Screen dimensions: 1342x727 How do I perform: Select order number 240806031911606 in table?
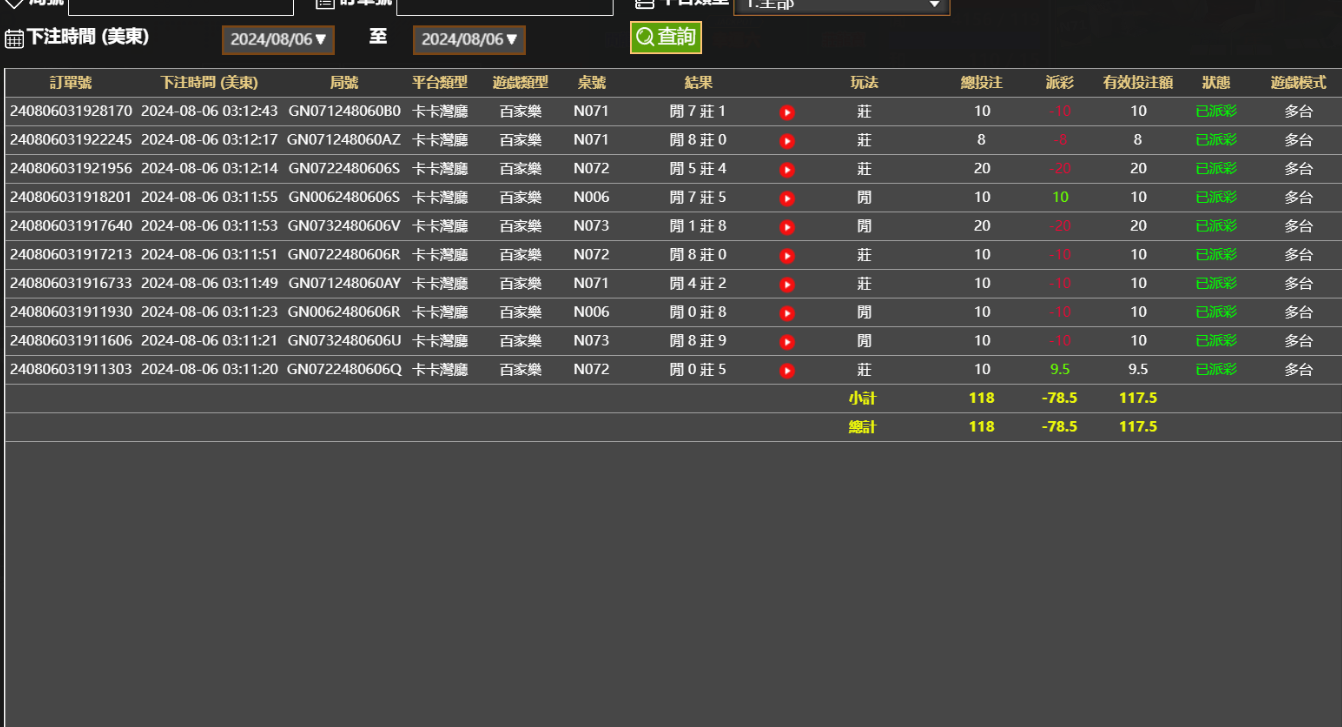71,341
